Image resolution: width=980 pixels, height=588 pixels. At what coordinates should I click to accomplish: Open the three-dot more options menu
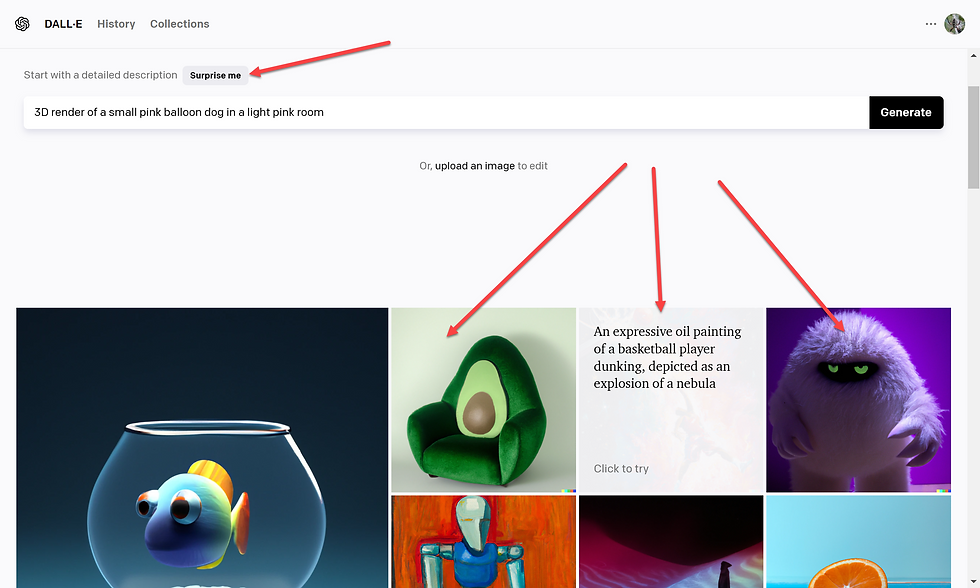[931, 24]
